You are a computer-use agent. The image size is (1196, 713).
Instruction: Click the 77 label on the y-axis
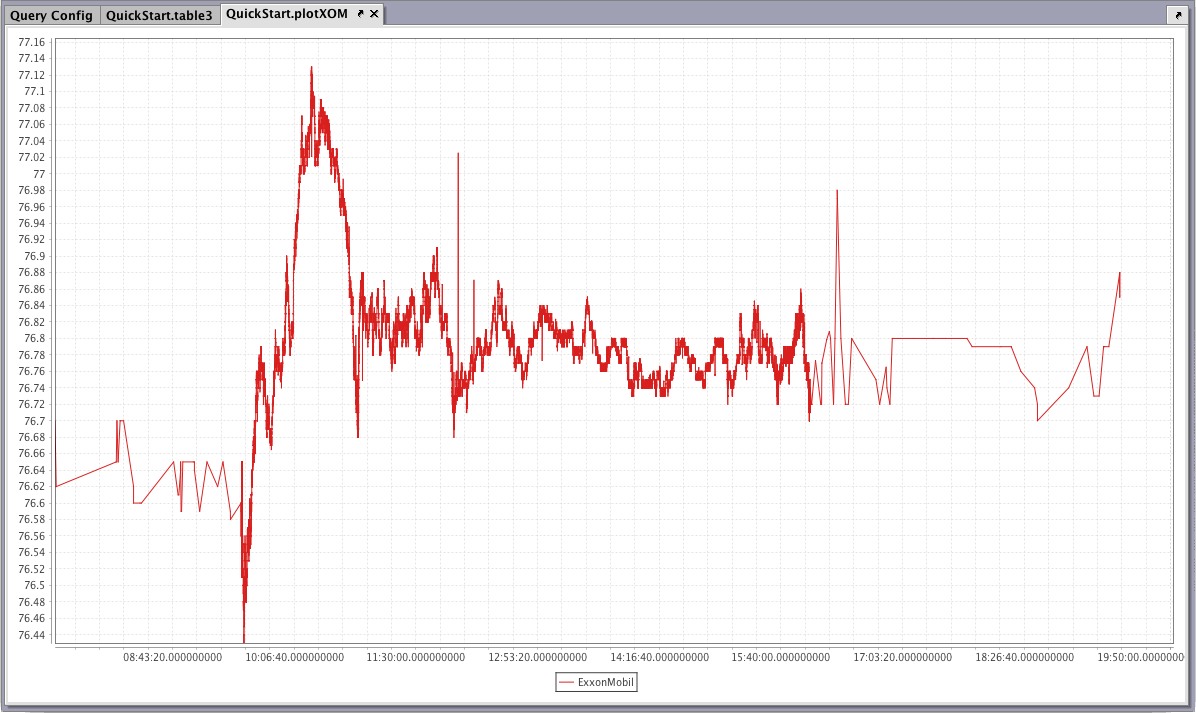coord(39,174)
